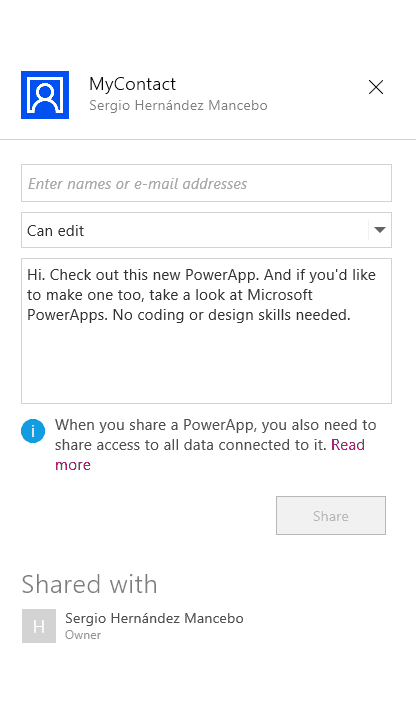Select Sergio Hernández Mancebo in Shared with list
This screenshot has width=416, height=717.
coord(154,618)
